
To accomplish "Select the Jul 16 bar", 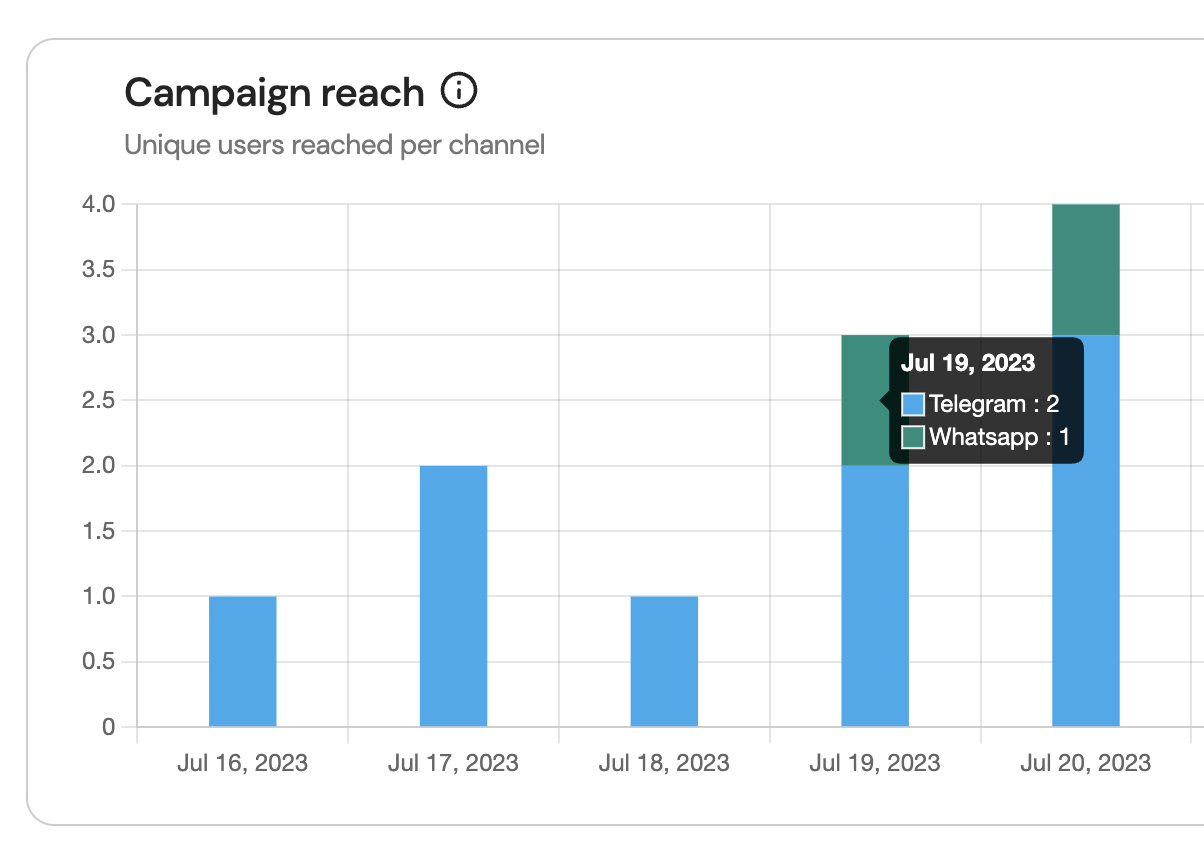I will click(x=242, y=660).
